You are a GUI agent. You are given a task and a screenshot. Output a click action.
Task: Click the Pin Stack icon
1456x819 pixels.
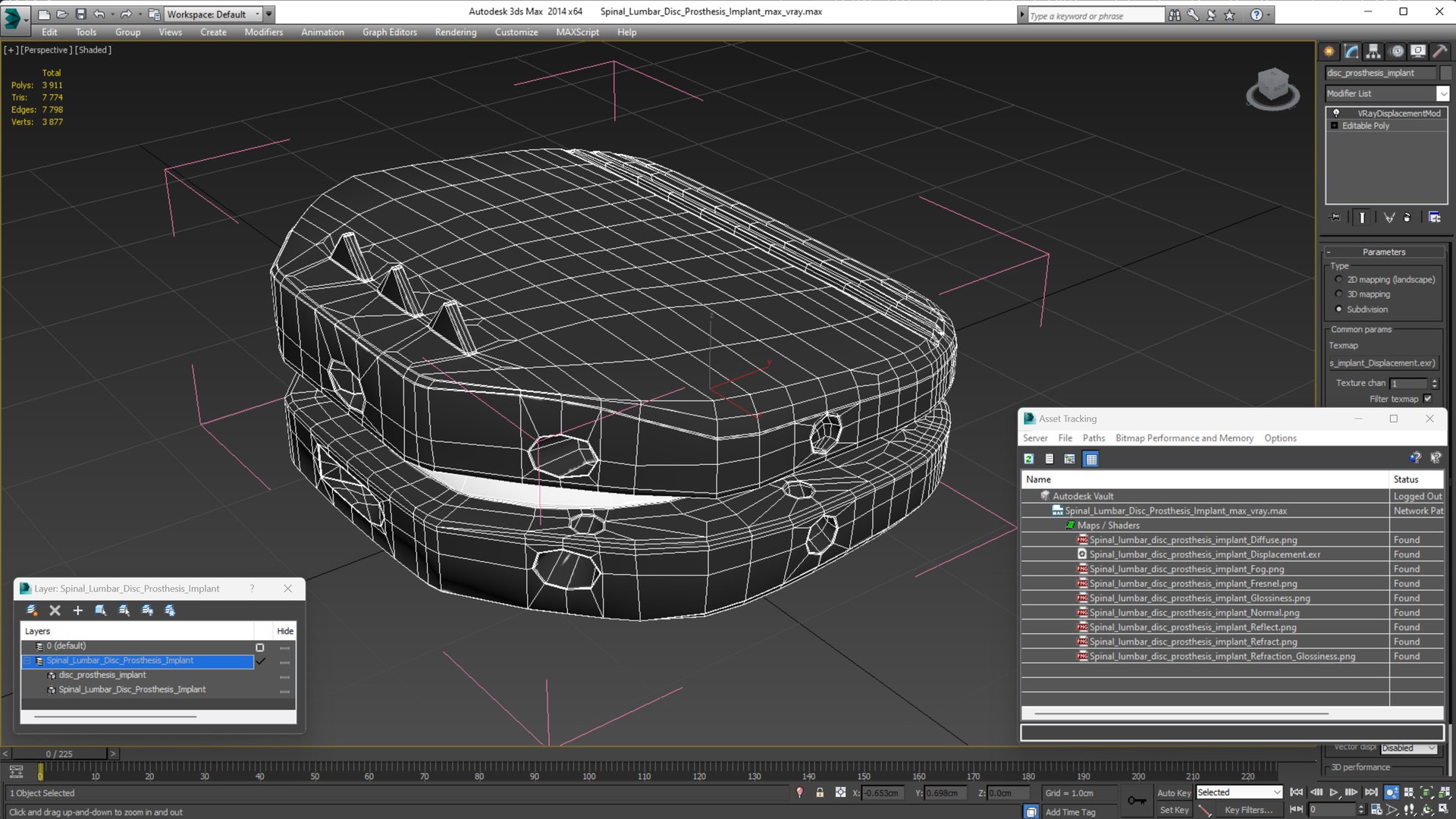(x=1335, y=218)
